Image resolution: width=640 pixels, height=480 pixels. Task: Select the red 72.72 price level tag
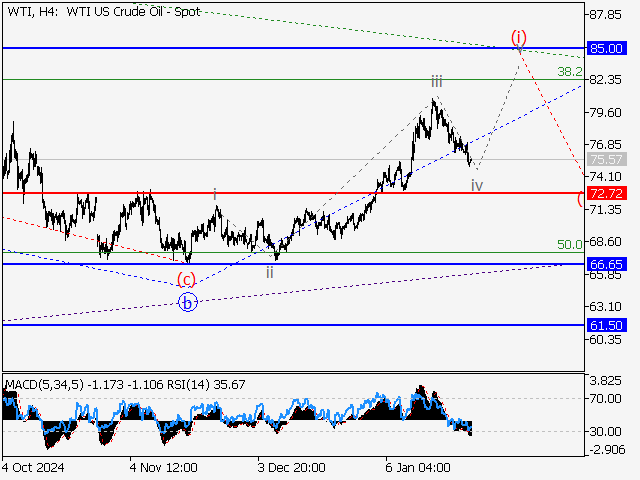[608, 192]
